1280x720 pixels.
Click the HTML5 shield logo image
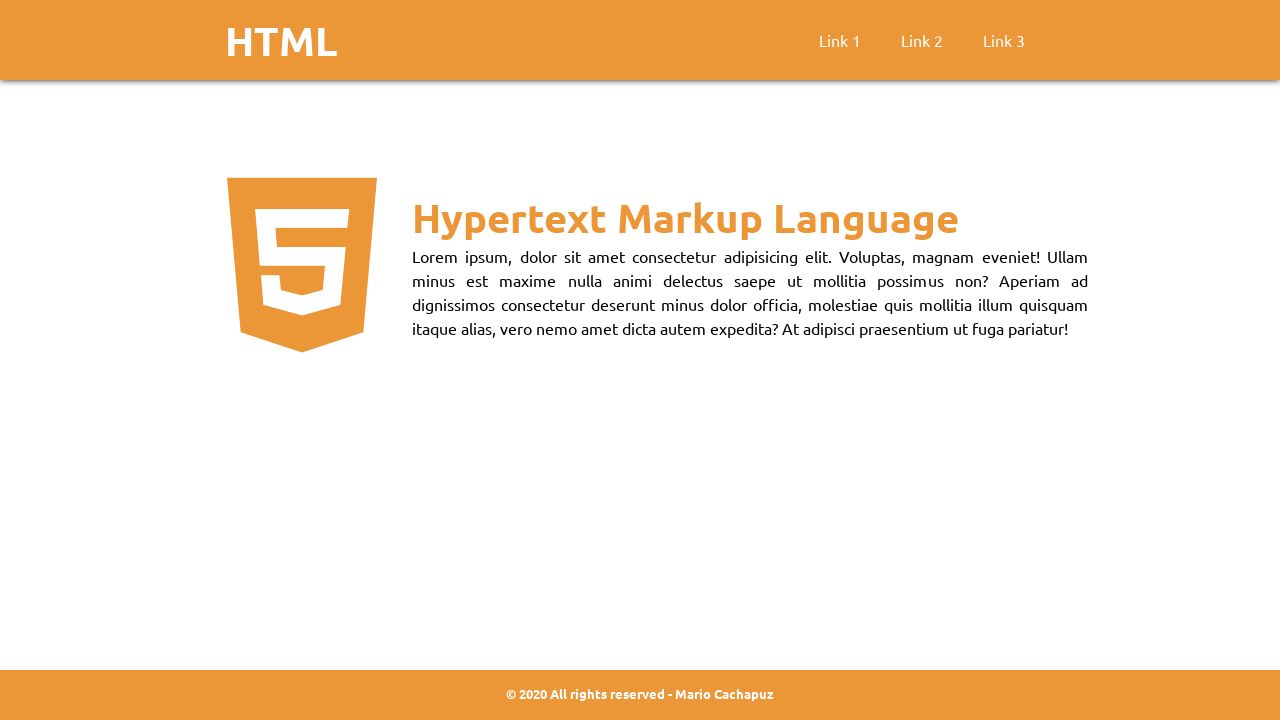tap(302, 265)
